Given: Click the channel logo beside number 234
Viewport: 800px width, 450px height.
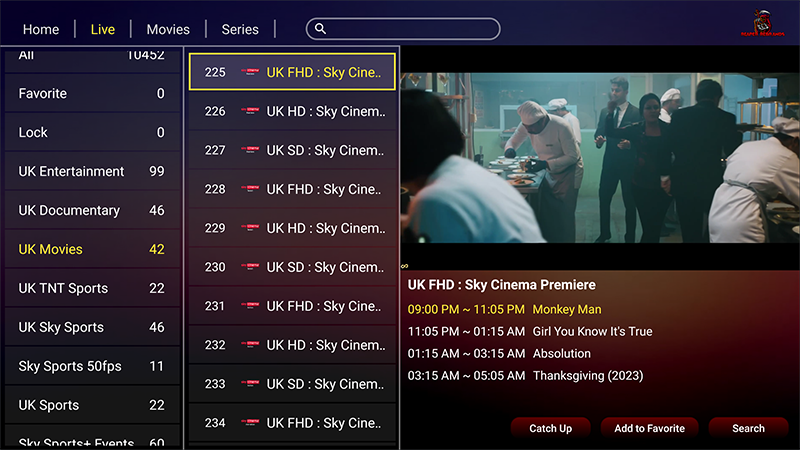Looking at the screenshot, I should (x=250, y=423).
